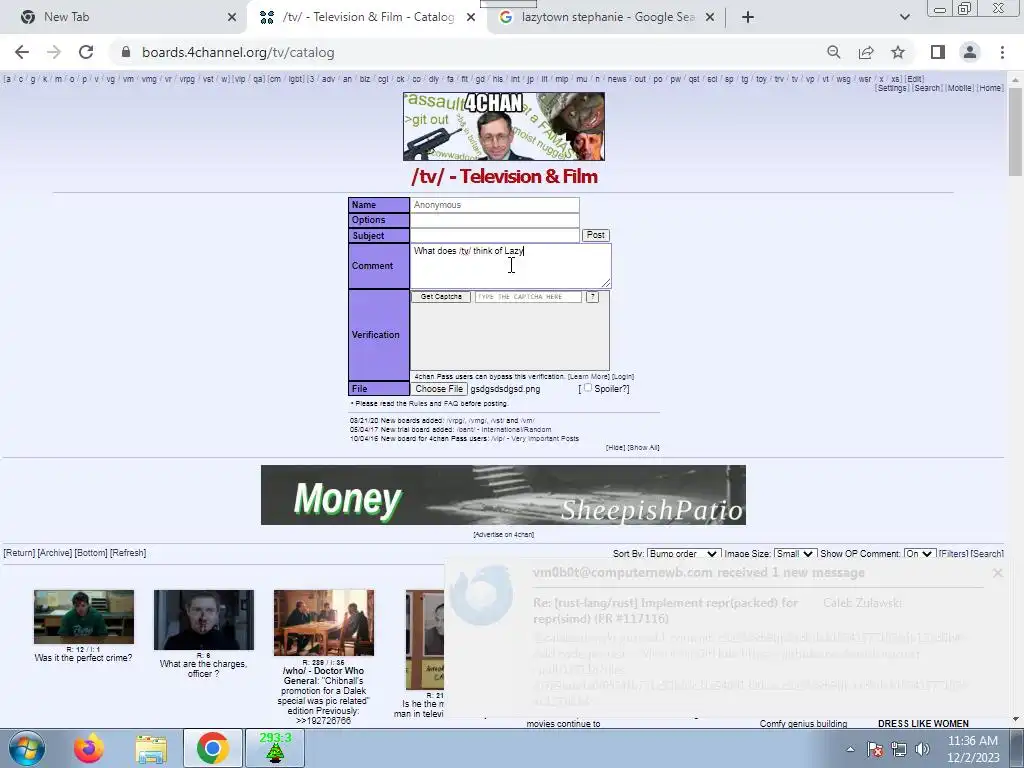Click into the Comment text area
Image resolution: width=1024 pixels, height=768 pixels.
pyautogui.click(x=511, y=266)
